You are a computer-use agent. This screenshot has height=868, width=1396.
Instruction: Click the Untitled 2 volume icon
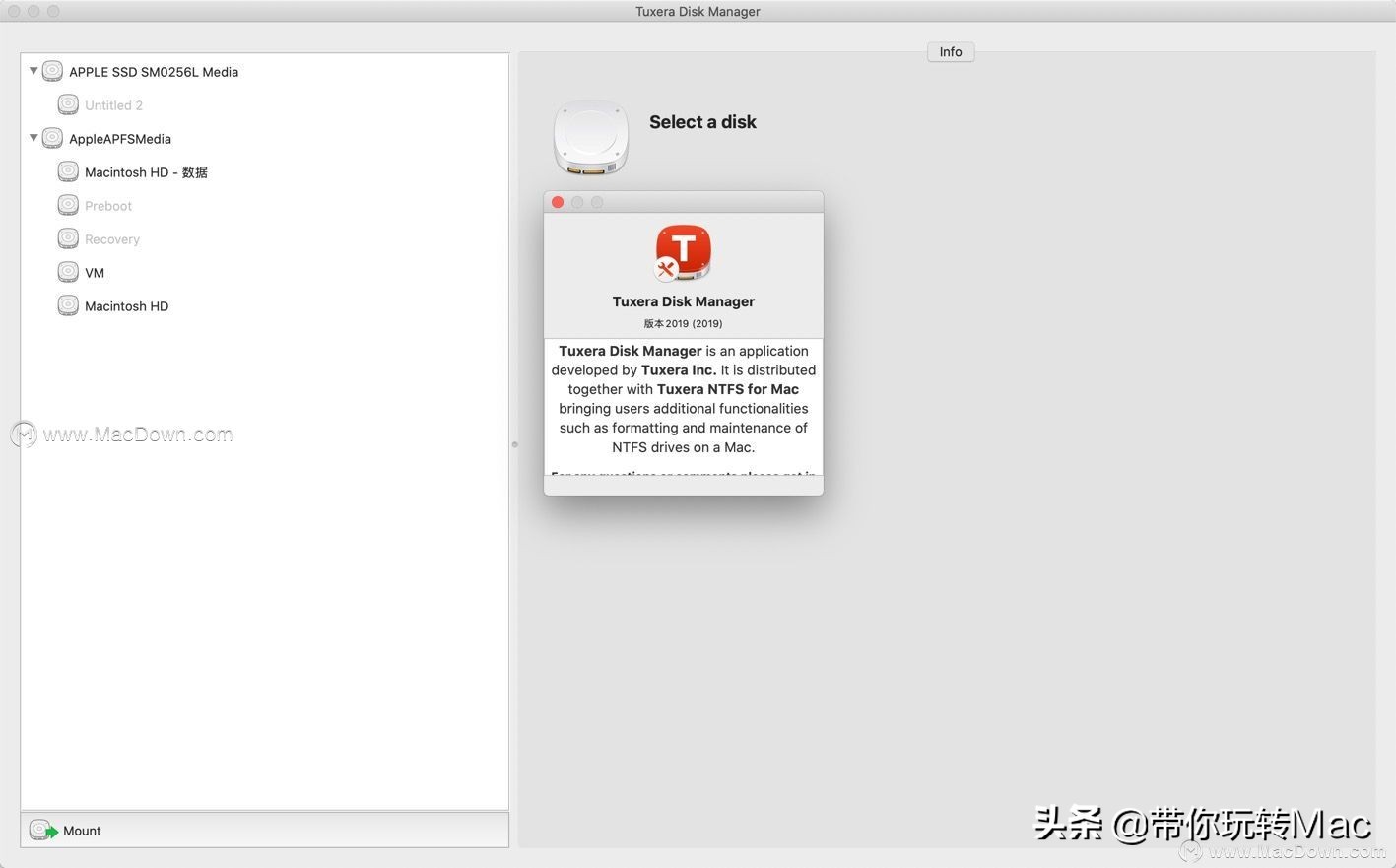[68, 104]
